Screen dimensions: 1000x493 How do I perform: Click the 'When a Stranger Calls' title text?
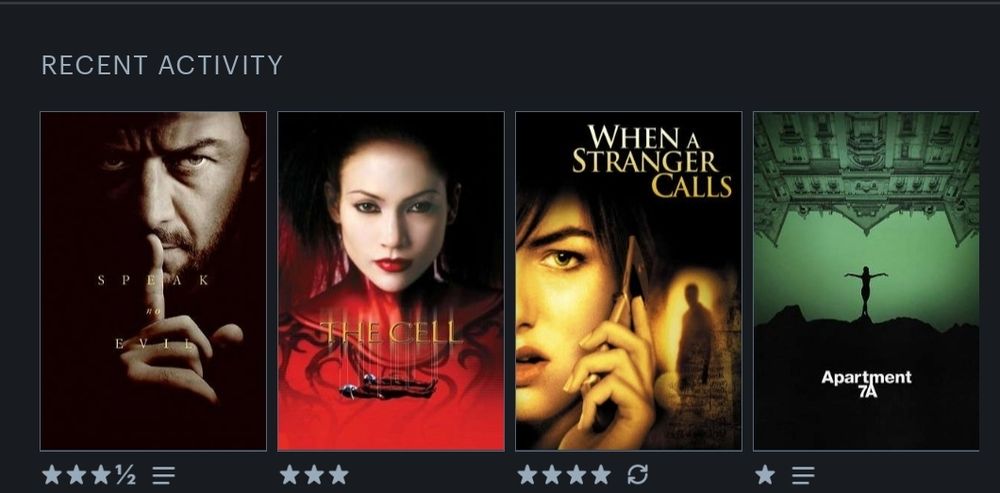point(652,161)
